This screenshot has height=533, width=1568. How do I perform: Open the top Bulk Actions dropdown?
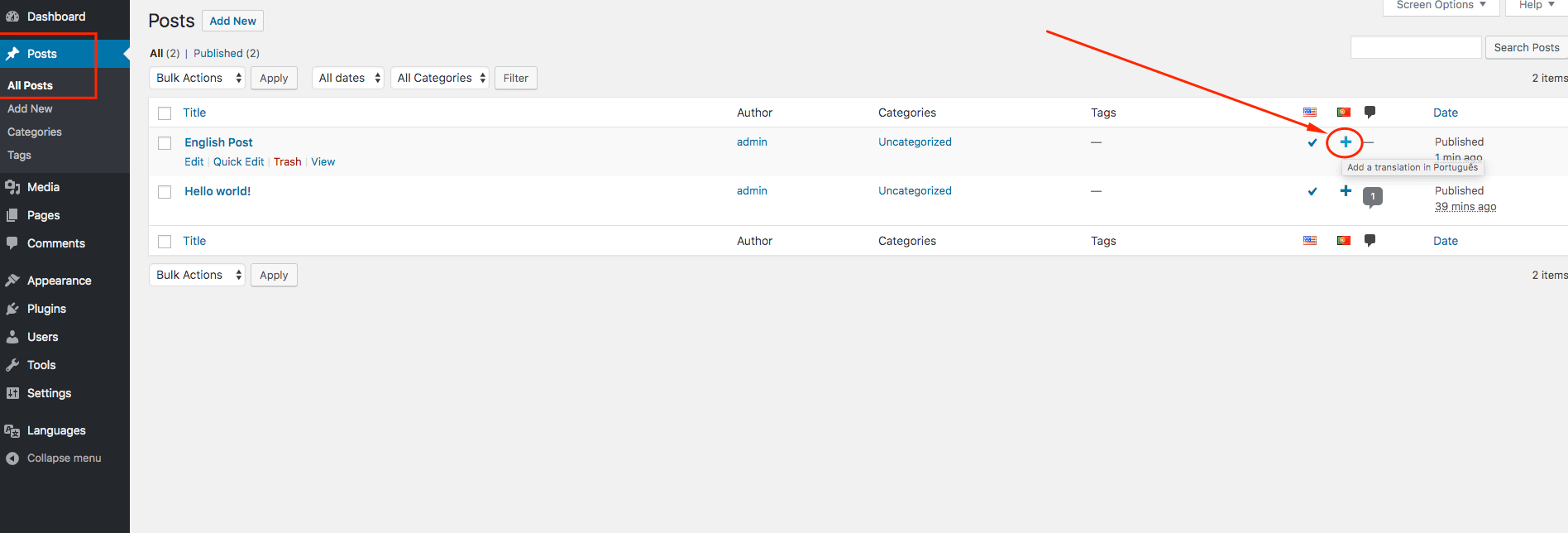click(x=197, y=78)
